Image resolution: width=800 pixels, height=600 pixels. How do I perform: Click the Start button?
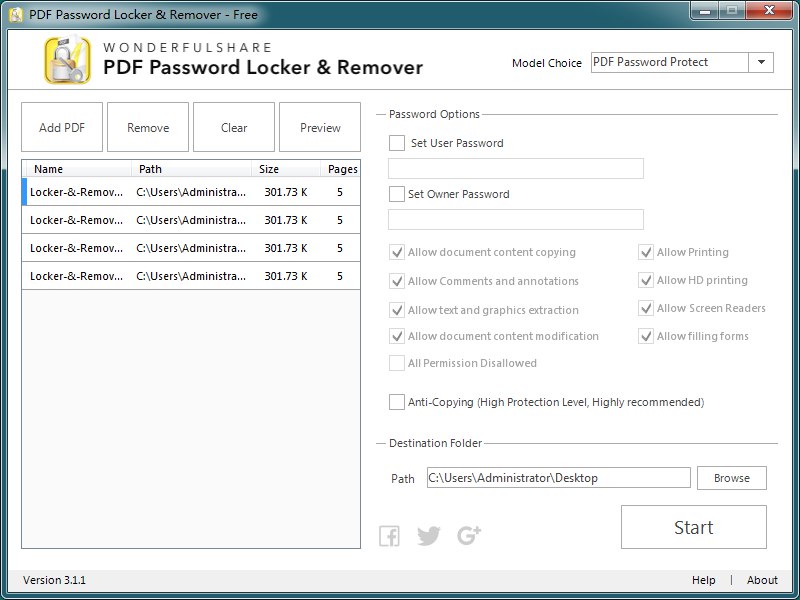(x=694, y=527)
